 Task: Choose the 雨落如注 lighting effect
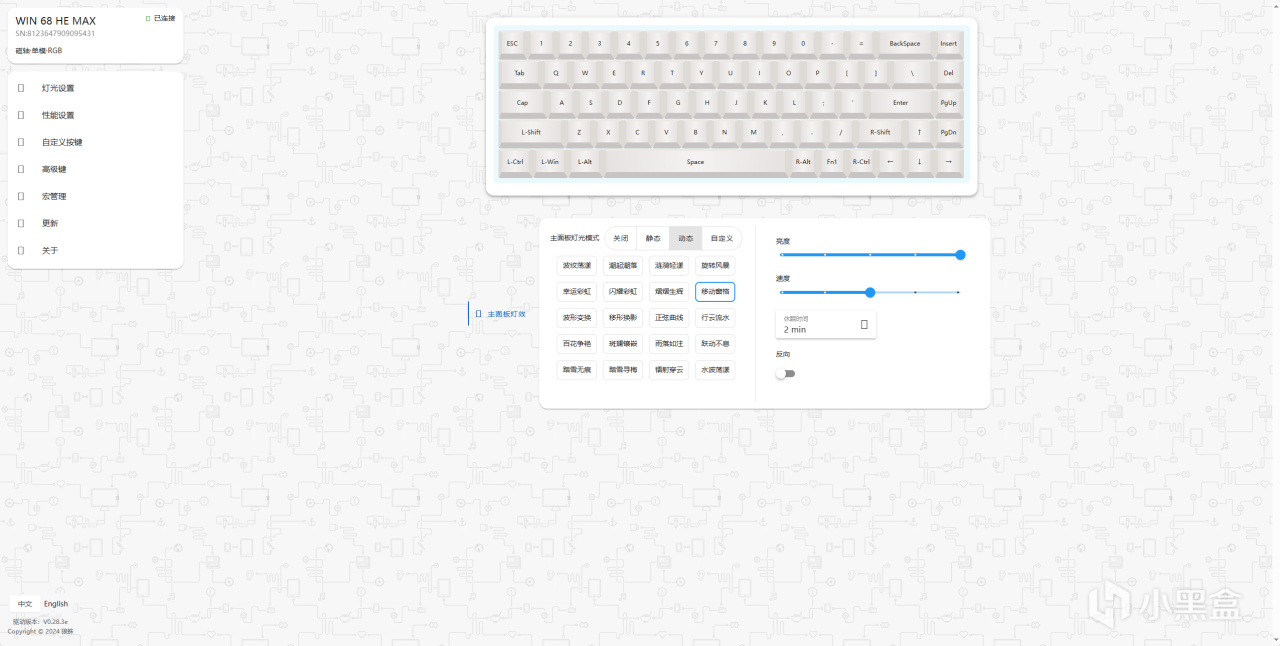pyautogui.click(x=669, y=344)
